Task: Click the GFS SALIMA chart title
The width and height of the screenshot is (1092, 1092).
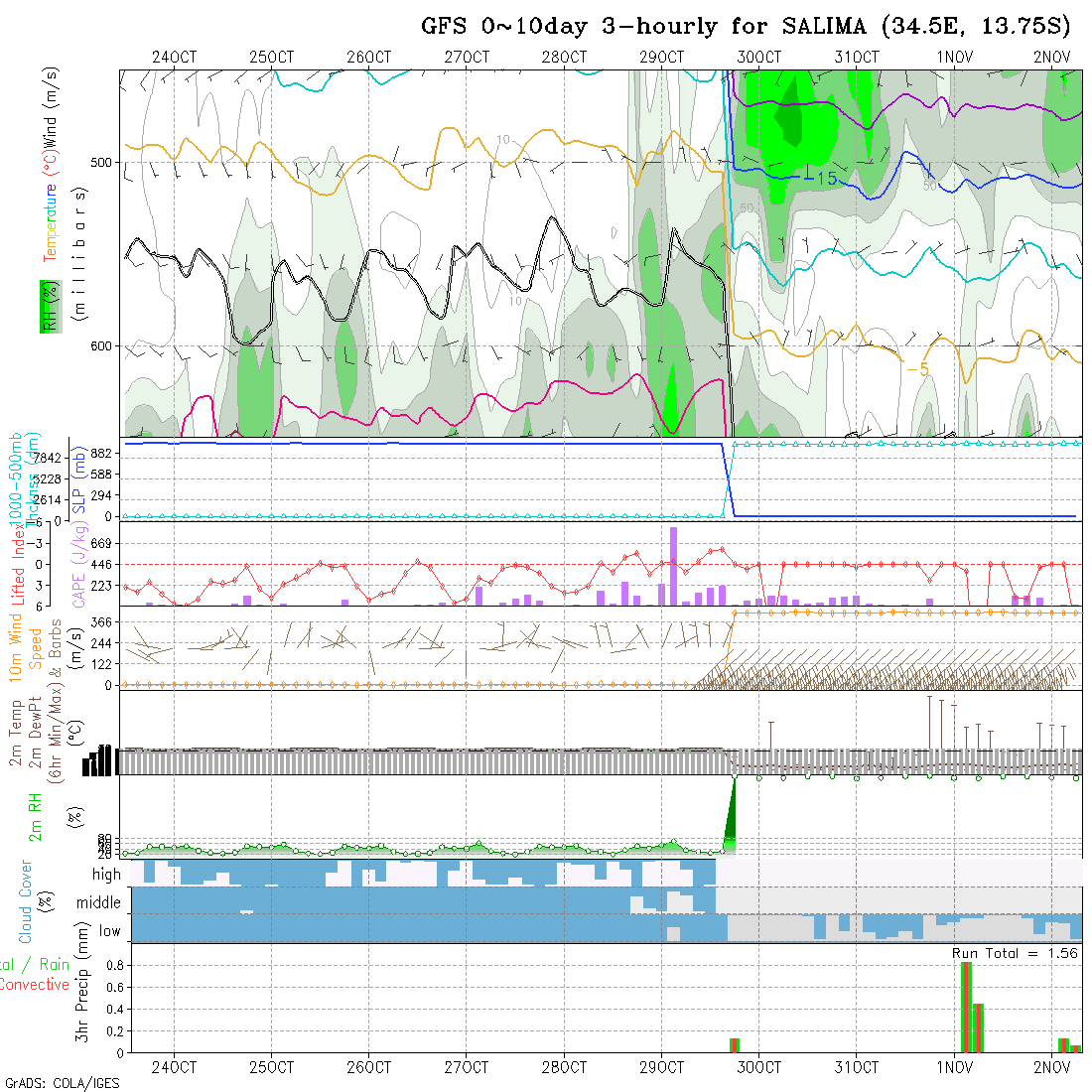Action: point(746,27)
